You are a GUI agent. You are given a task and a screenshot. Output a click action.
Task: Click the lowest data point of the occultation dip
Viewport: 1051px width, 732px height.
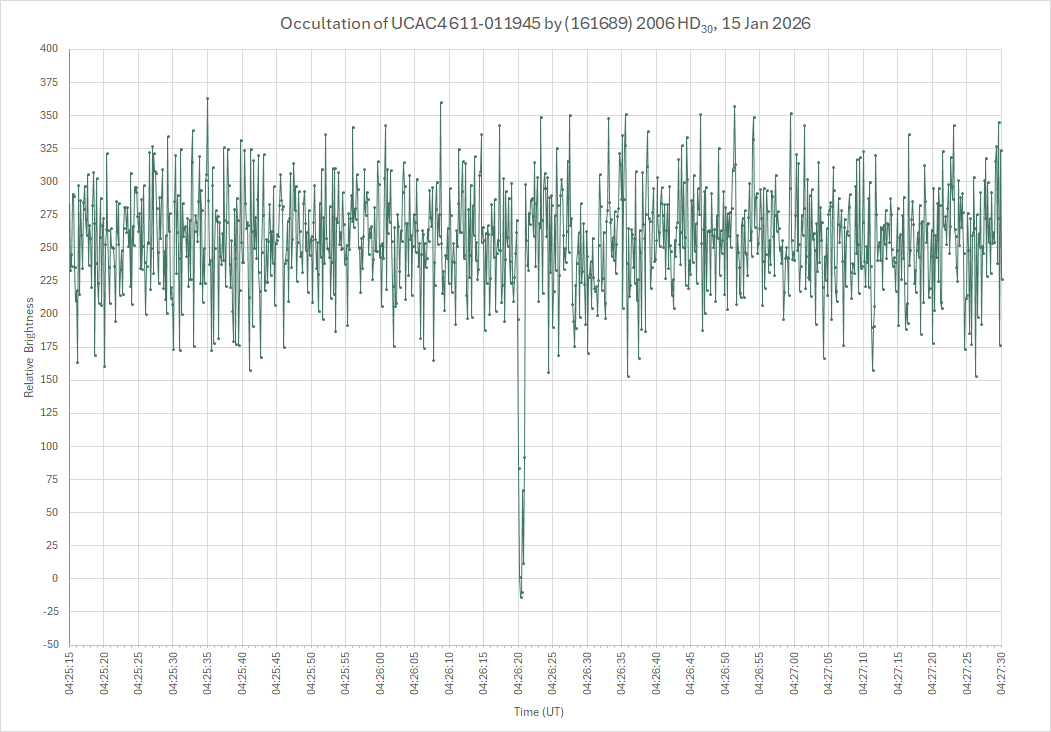521,597
